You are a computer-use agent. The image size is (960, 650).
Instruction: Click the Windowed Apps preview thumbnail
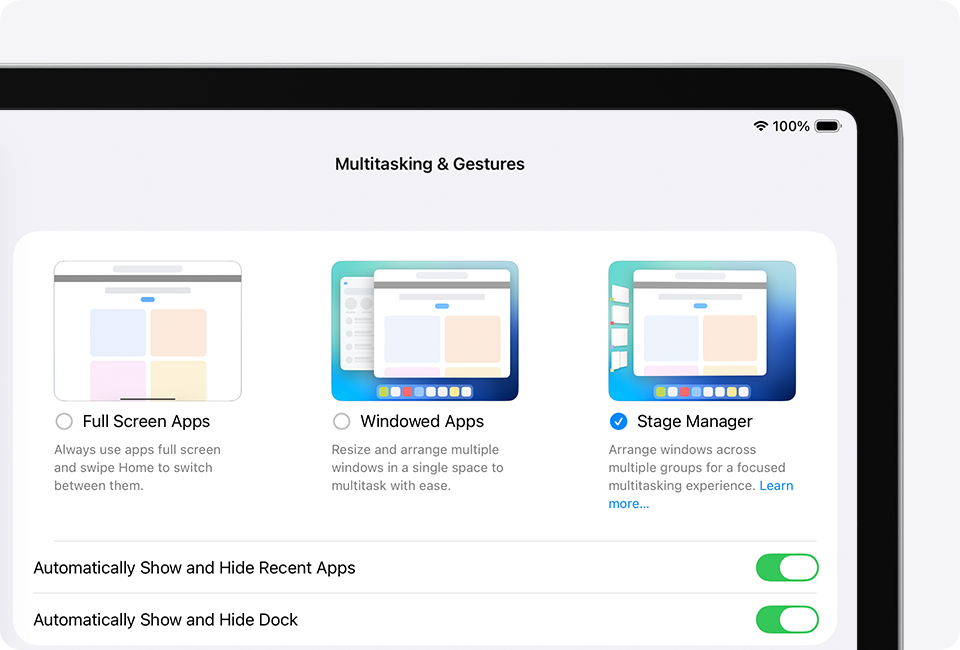pos(425,331)
